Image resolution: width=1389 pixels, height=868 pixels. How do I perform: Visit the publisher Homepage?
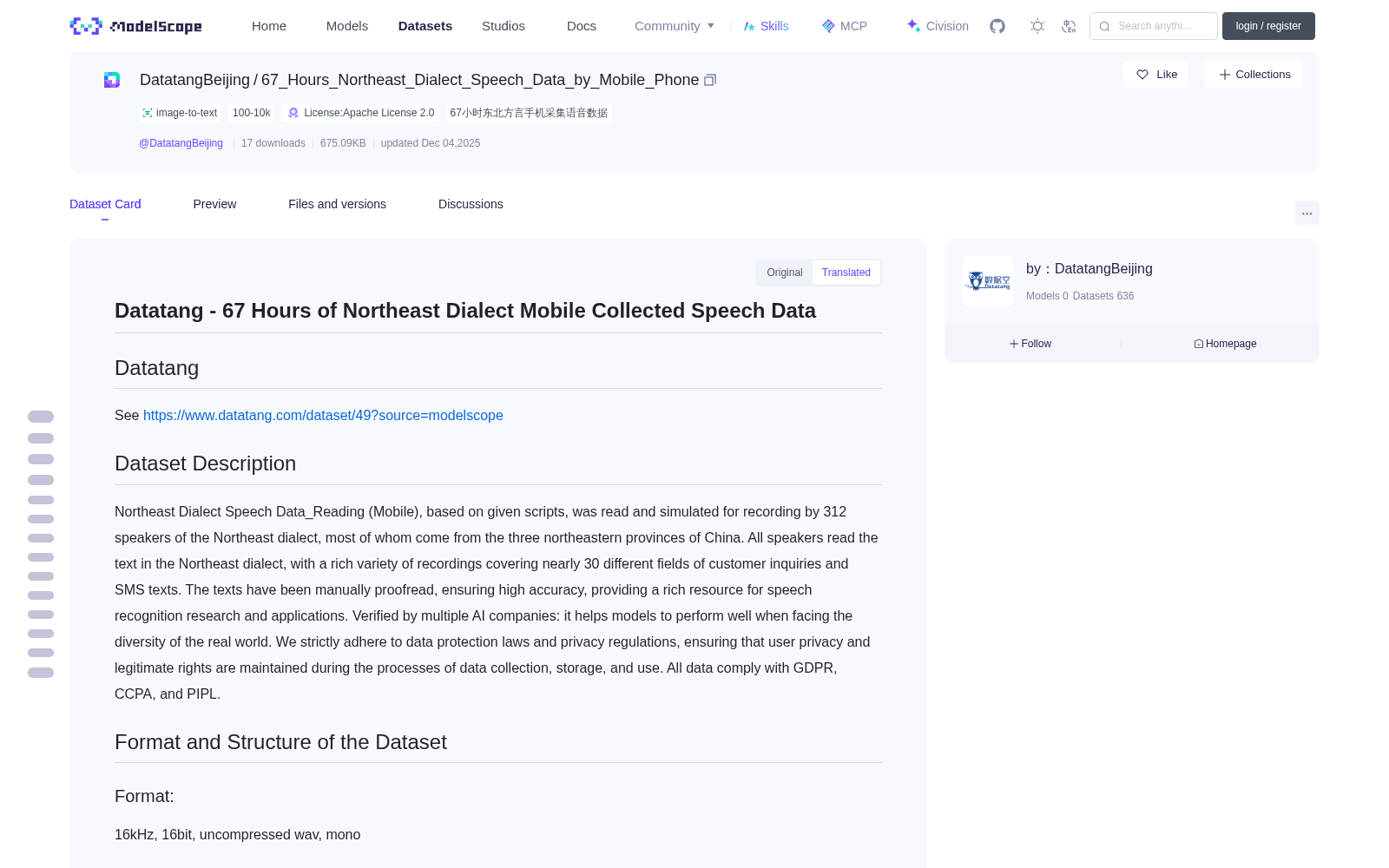pyautogui.click(x=1225, y=344)
